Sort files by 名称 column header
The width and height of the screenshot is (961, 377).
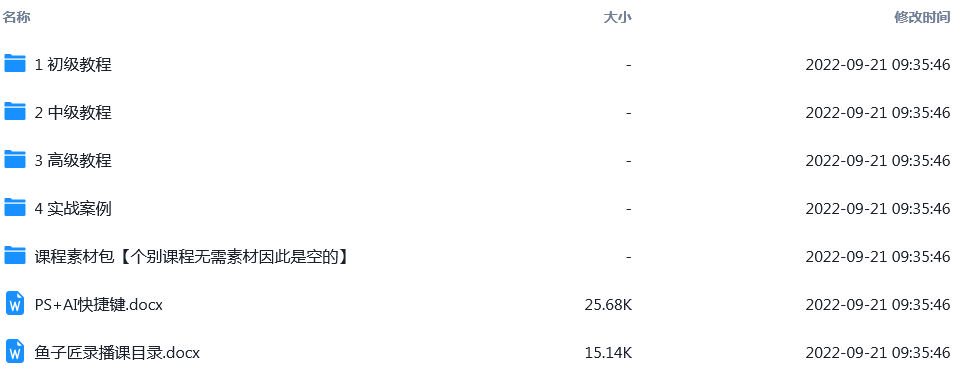(17, 18)
